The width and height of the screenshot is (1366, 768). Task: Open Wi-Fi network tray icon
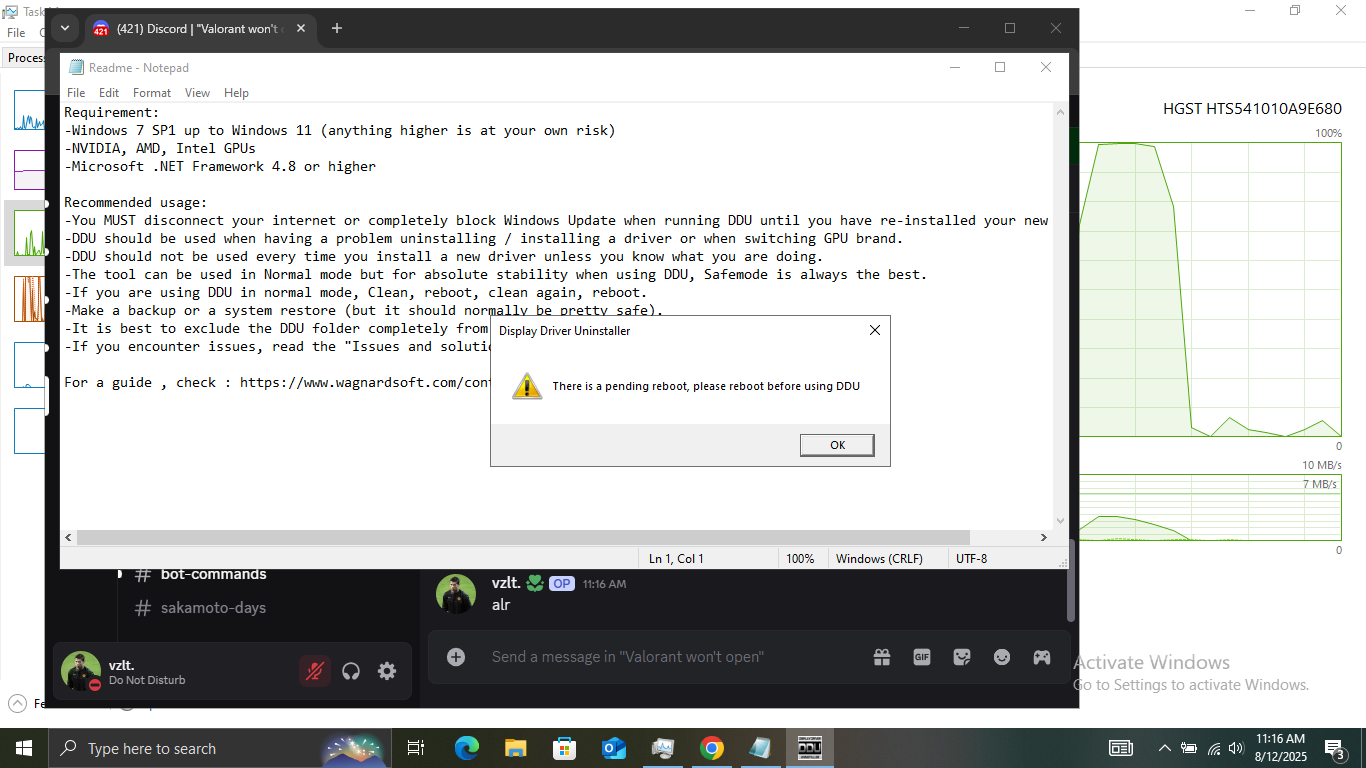tap(1214, 748)
